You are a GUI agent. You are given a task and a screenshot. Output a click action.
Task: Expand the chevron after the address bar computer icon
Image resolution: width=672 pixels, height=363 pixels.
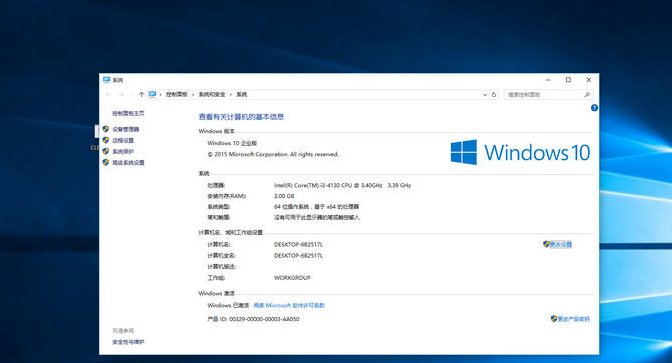(161, 94)
